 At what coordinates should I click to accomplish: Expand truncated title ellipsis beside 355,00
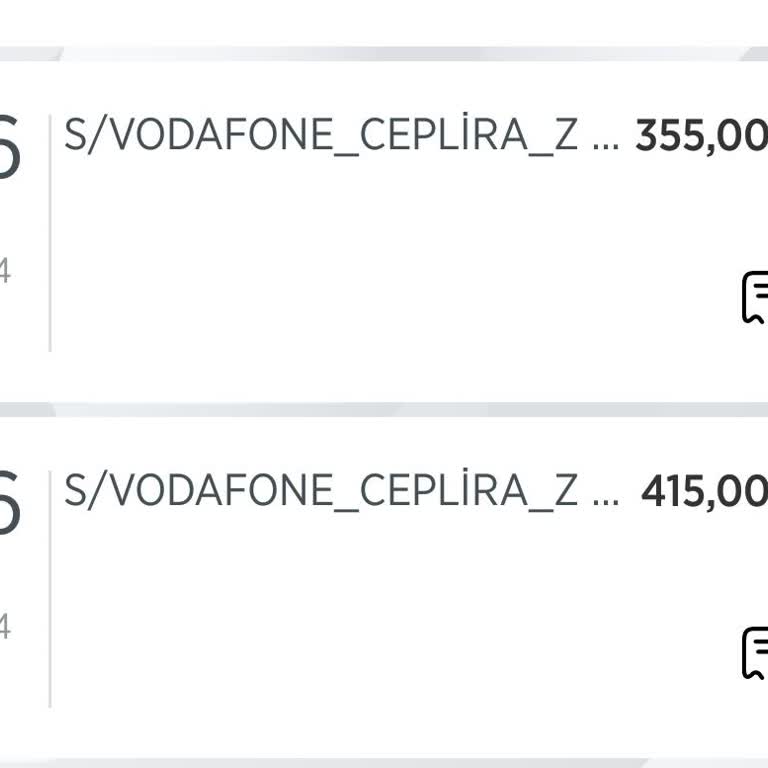click(606, 141)
